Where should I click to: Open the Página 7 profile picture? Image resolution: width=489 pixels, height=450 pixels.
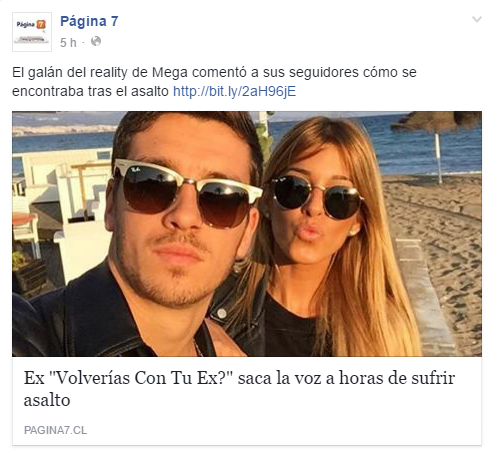[32, 32]
